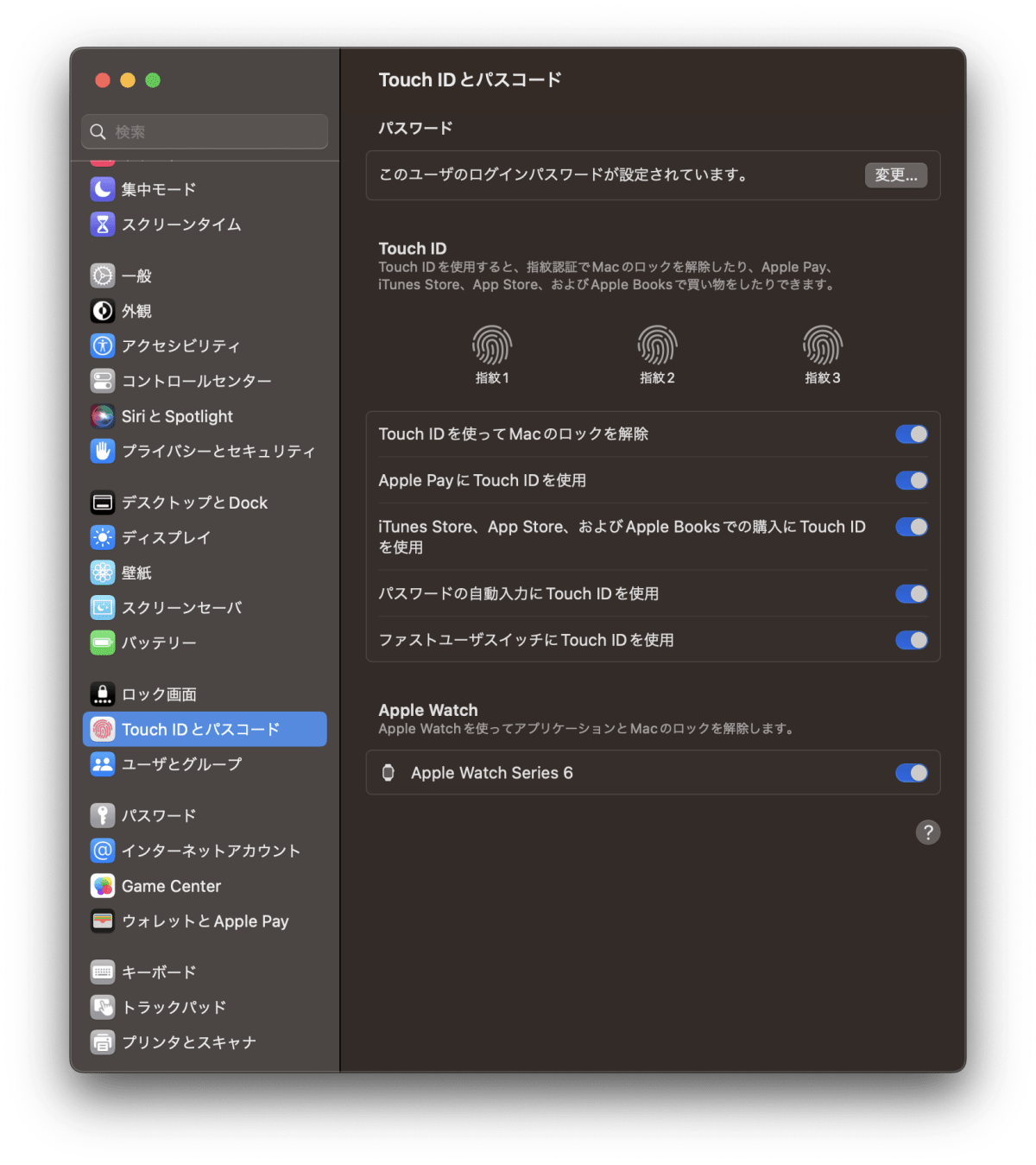Open the 一般 gear icon
The image size is (1036, 1165).
tap(103, 275)
